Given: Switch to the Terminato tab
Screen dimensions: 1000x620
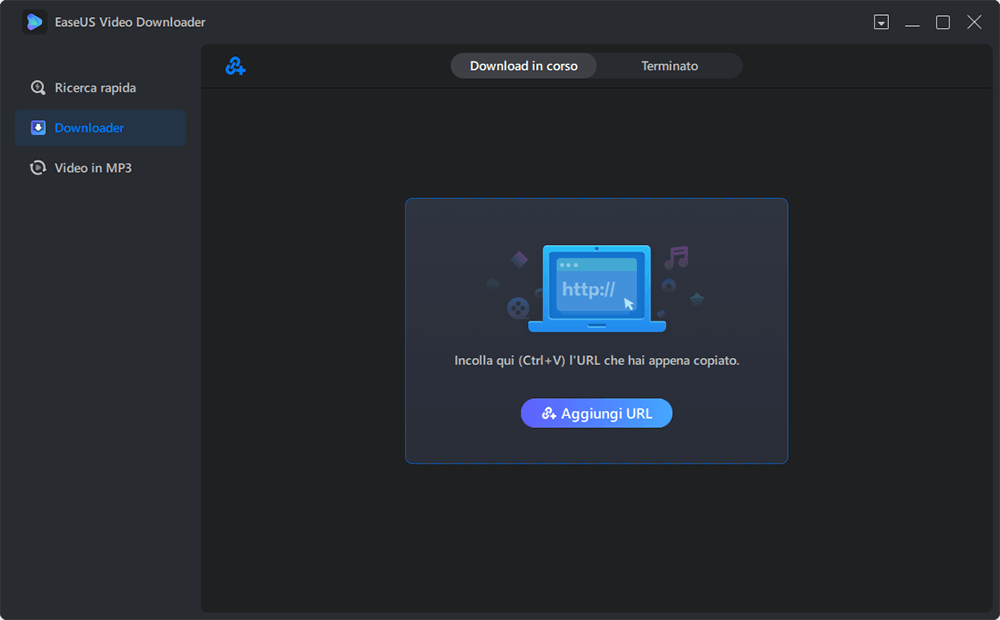Looking at the screenshot, I should (x=669, y=65).
